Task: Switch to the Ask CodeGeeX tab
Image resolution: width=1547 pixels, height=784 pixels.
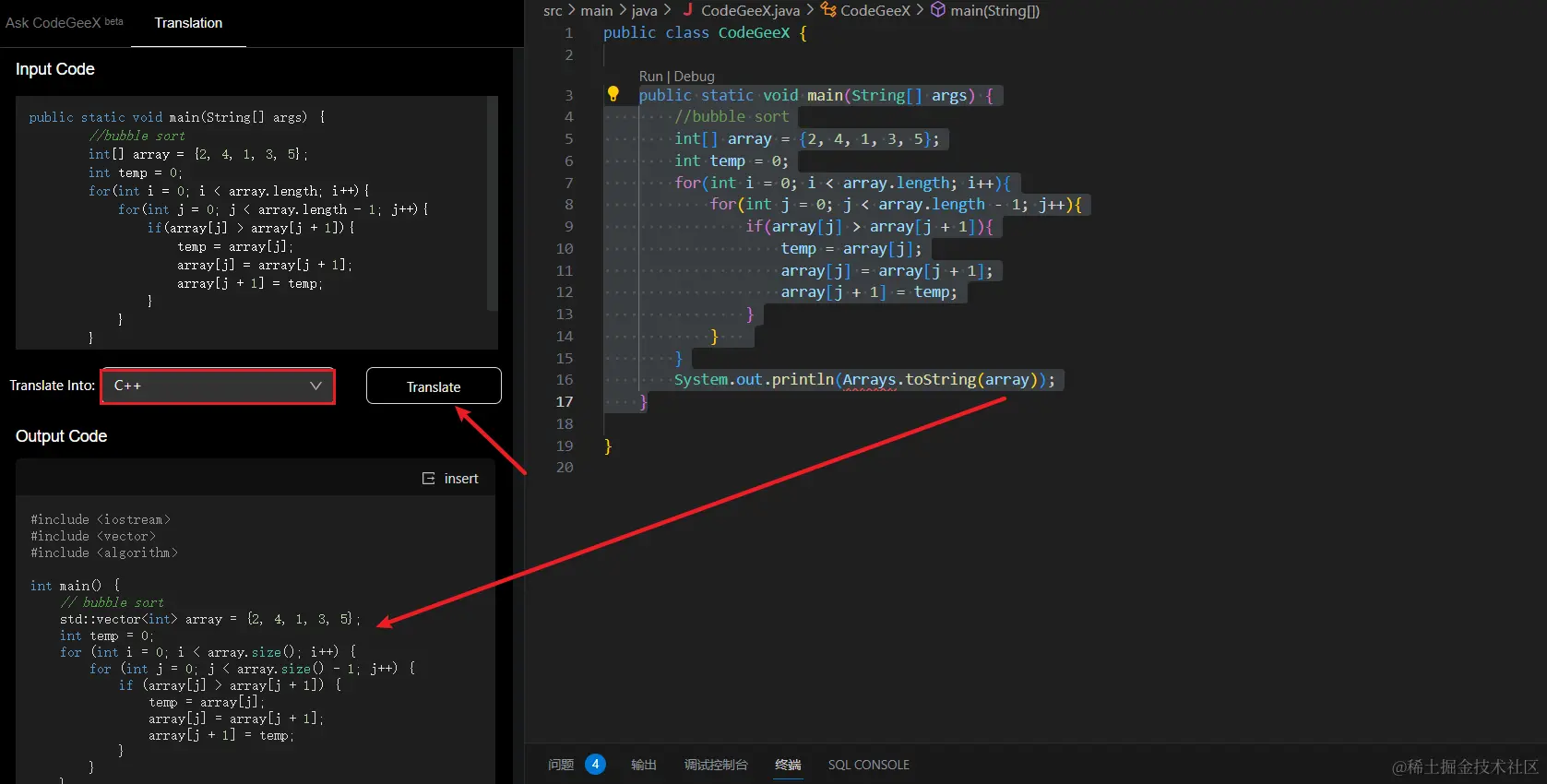Action: pos(64,22)
